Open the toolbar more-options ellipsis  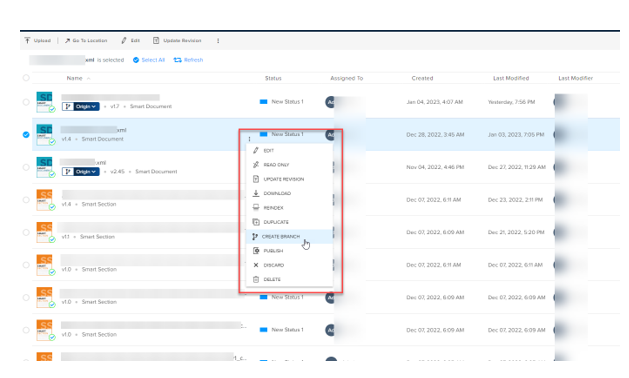coord(218,41)
